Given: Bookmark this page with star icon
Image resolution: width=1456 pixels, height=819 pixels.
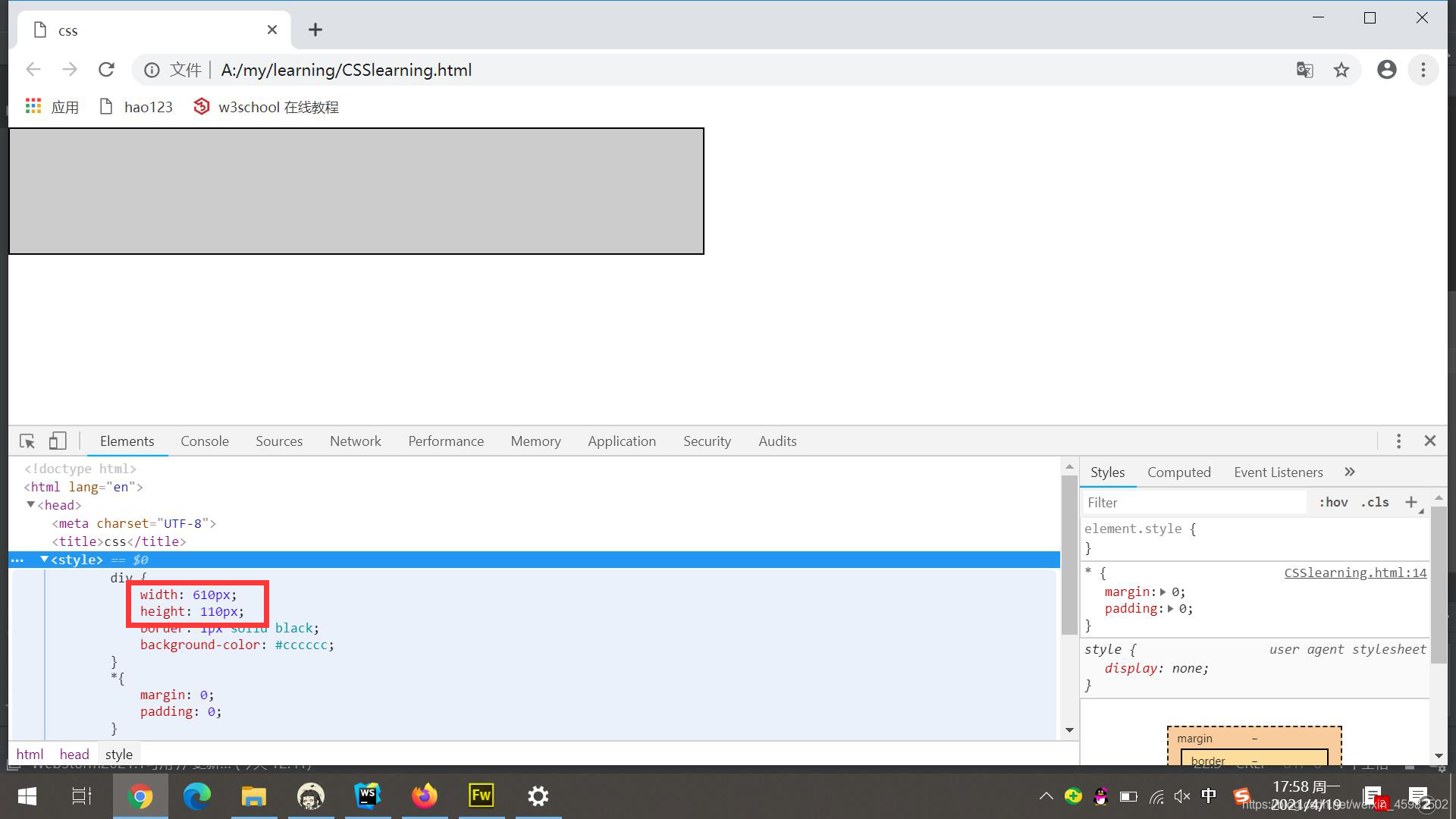Looking at the screenshot, I should (1341, 70).
